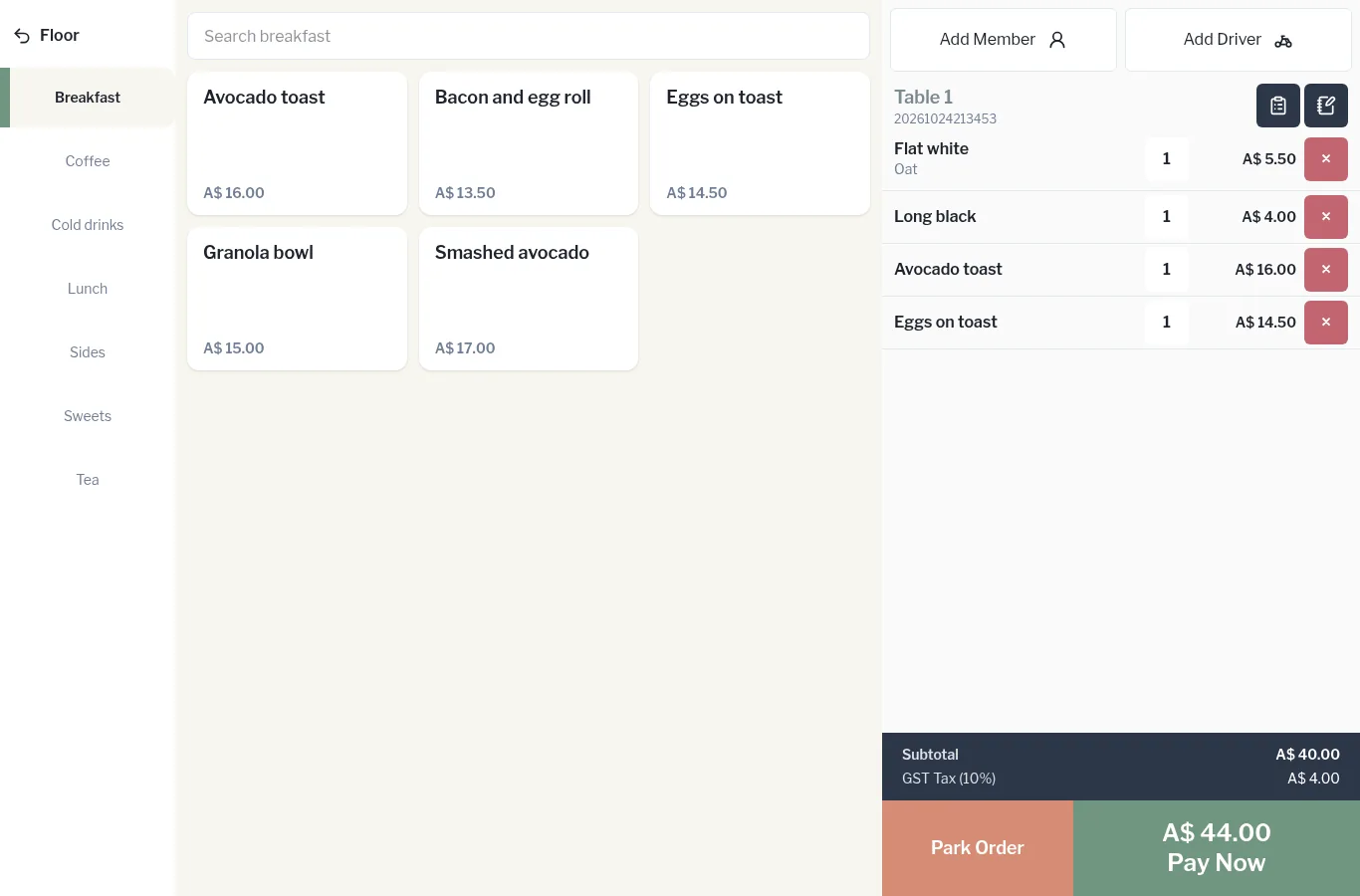Open the clipboard order icon for Table 1
Viewport: 1360px width, 896px height.
click(1278, 106)
